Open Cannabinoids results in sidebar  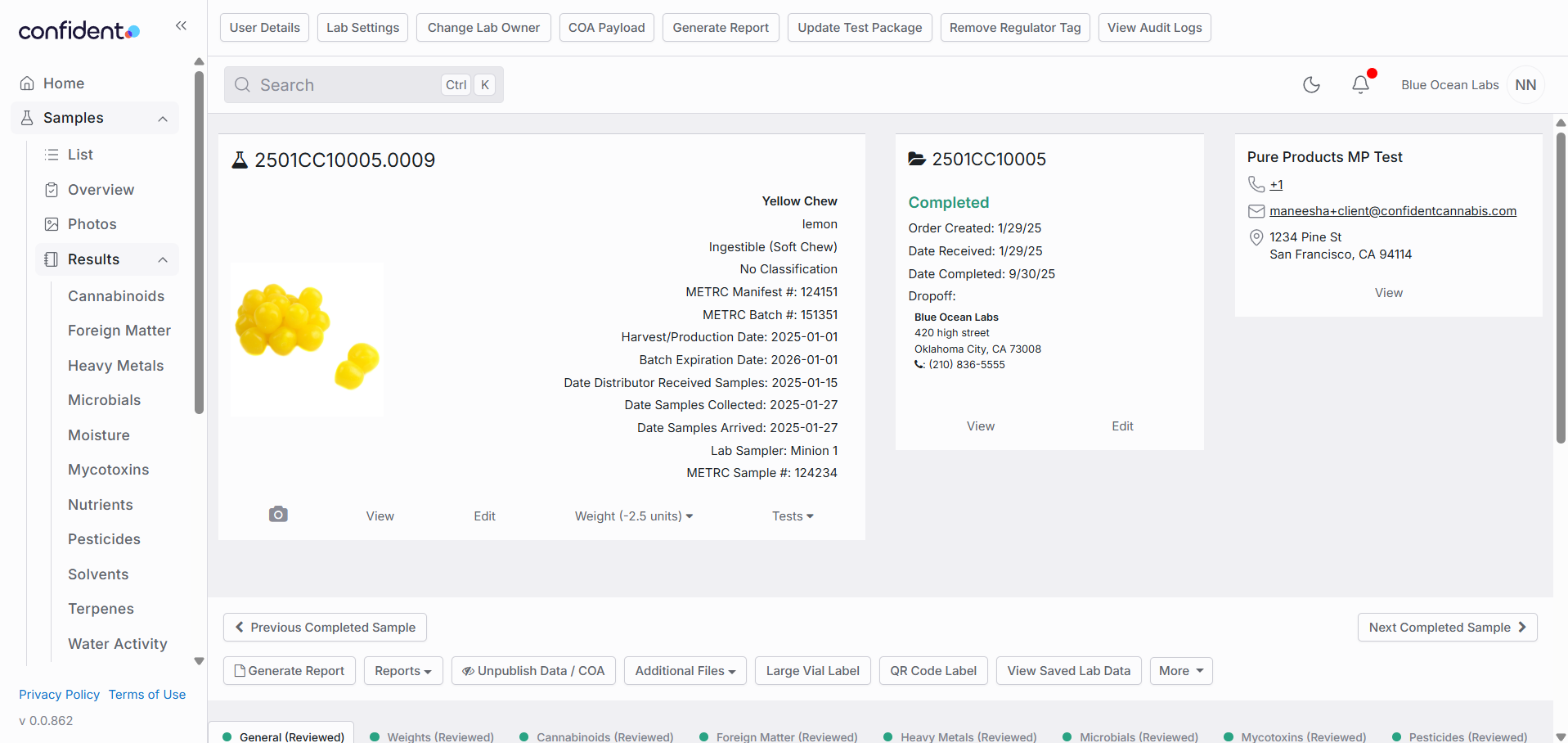click(116, 295)
